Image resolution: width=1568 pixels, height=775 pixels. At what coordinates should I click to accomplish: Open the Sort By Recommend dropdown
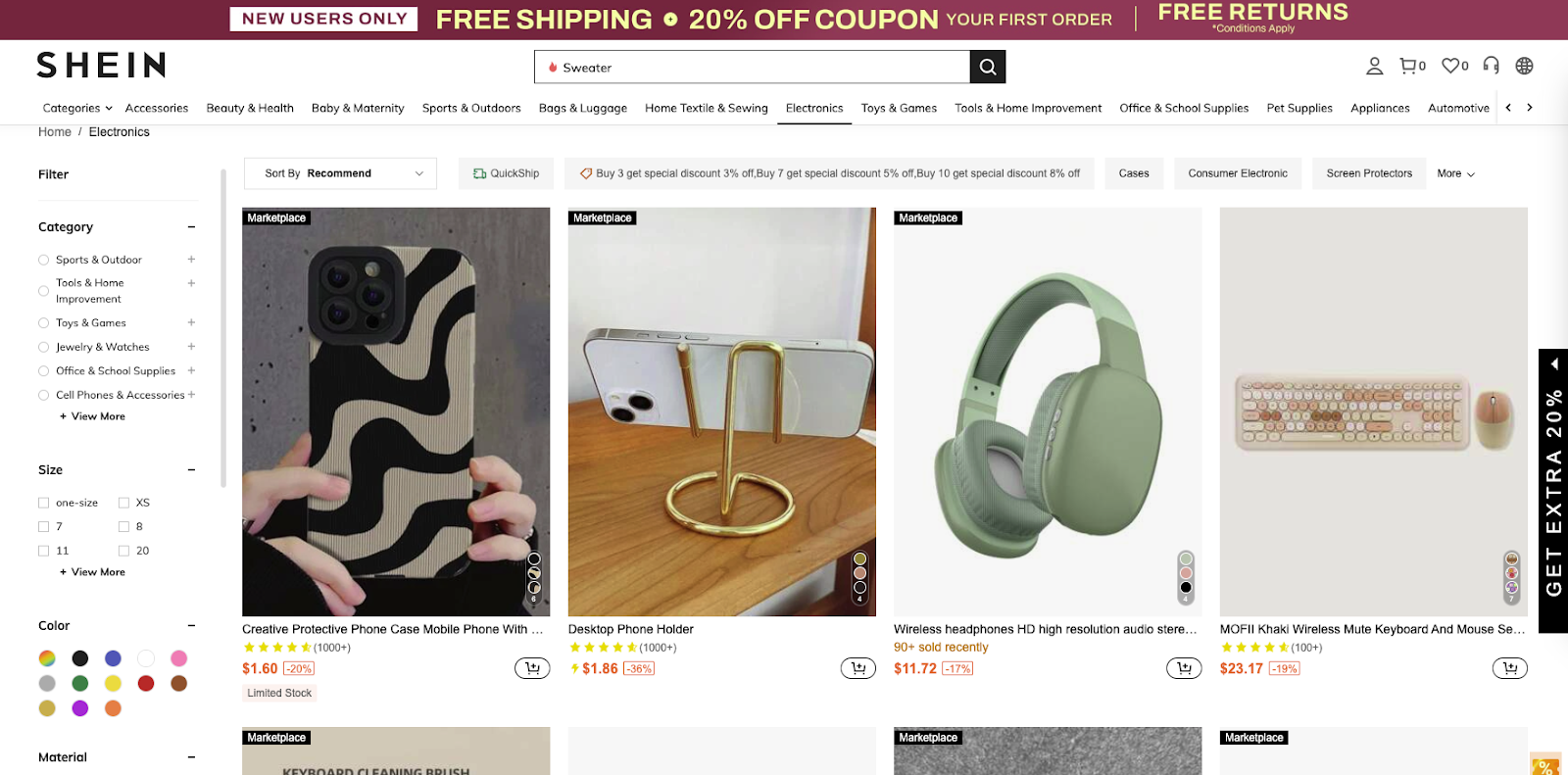click(340, 172)
